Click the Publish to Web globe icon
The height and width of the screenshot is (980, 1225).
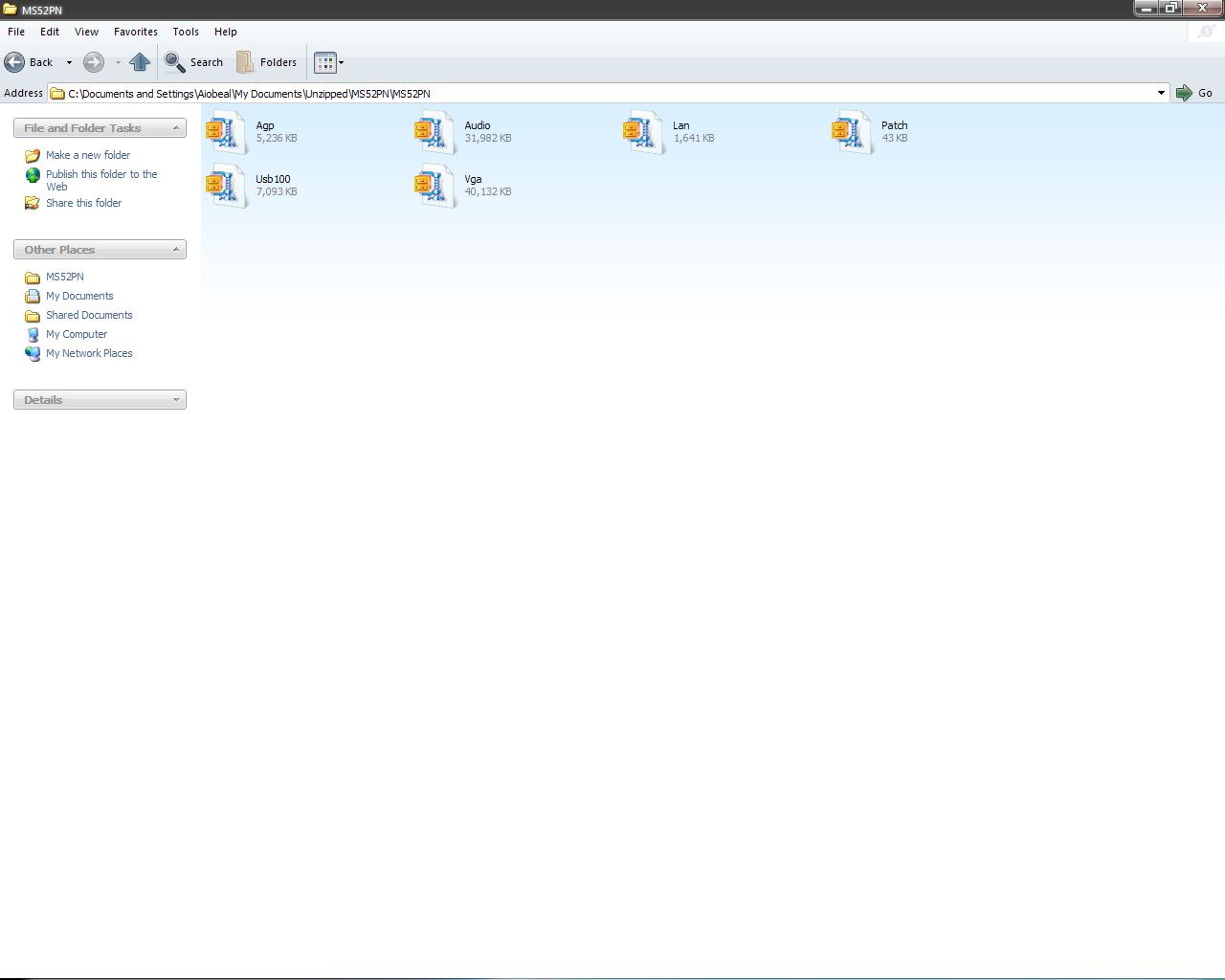[33, 175]
